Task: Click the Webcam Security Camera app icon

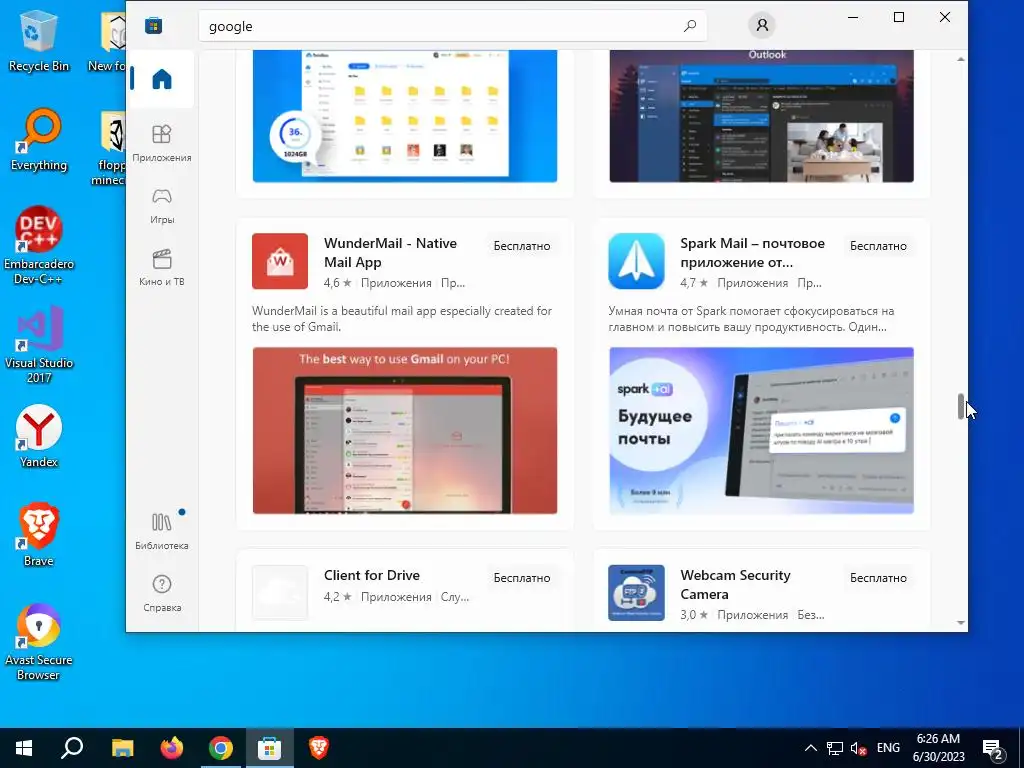Action: [x=636, y=592]
